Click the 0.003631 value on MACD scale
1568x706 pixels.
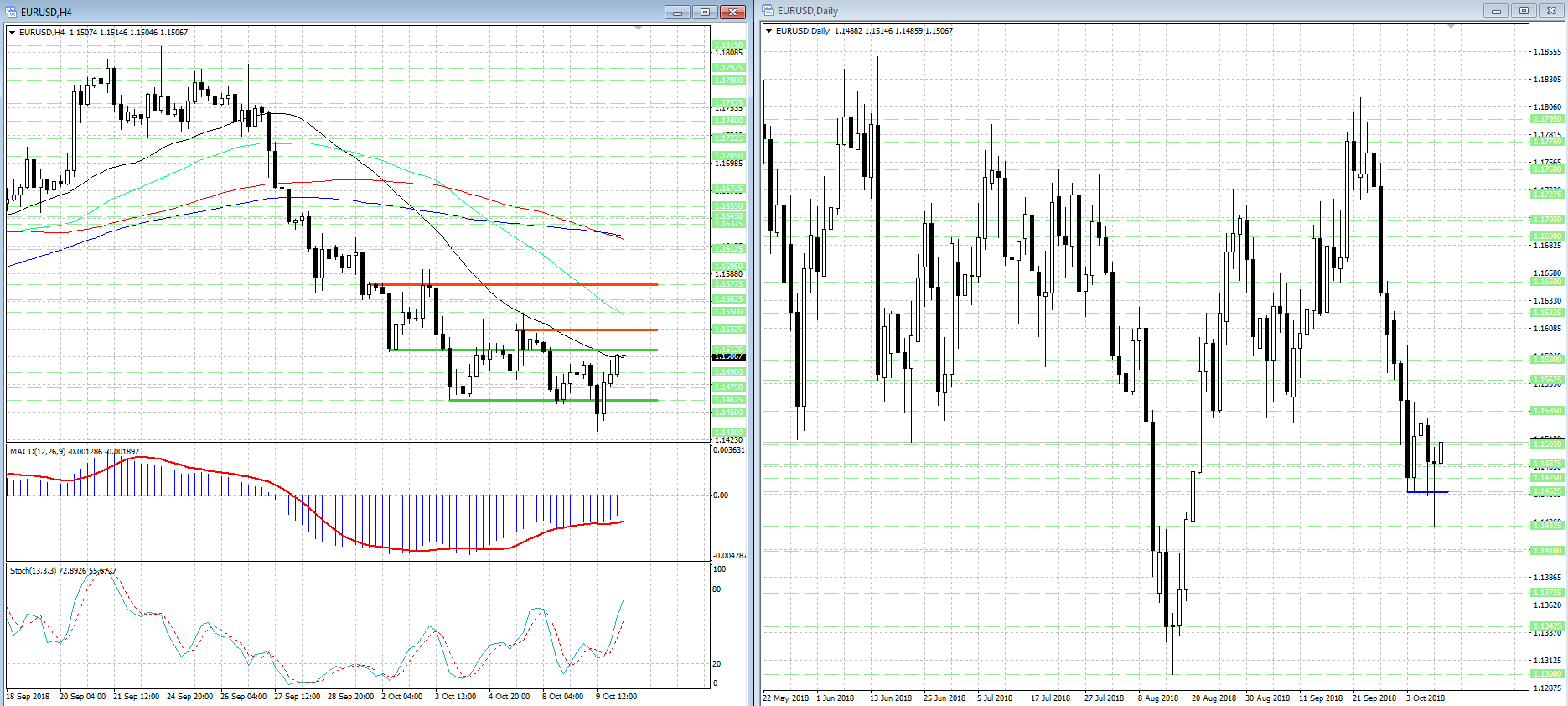pyautogui.click(x=728, y=450)
